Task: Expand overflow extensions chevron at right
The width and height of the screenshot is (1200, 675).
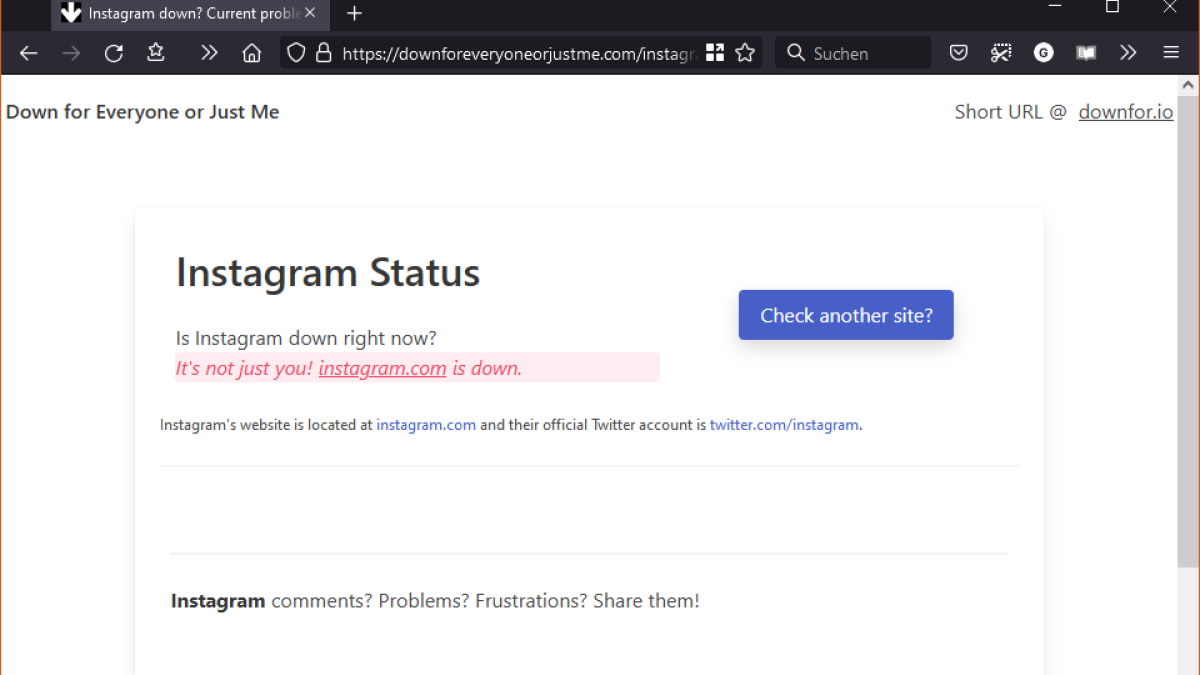Action: [x=1128, y=53]
